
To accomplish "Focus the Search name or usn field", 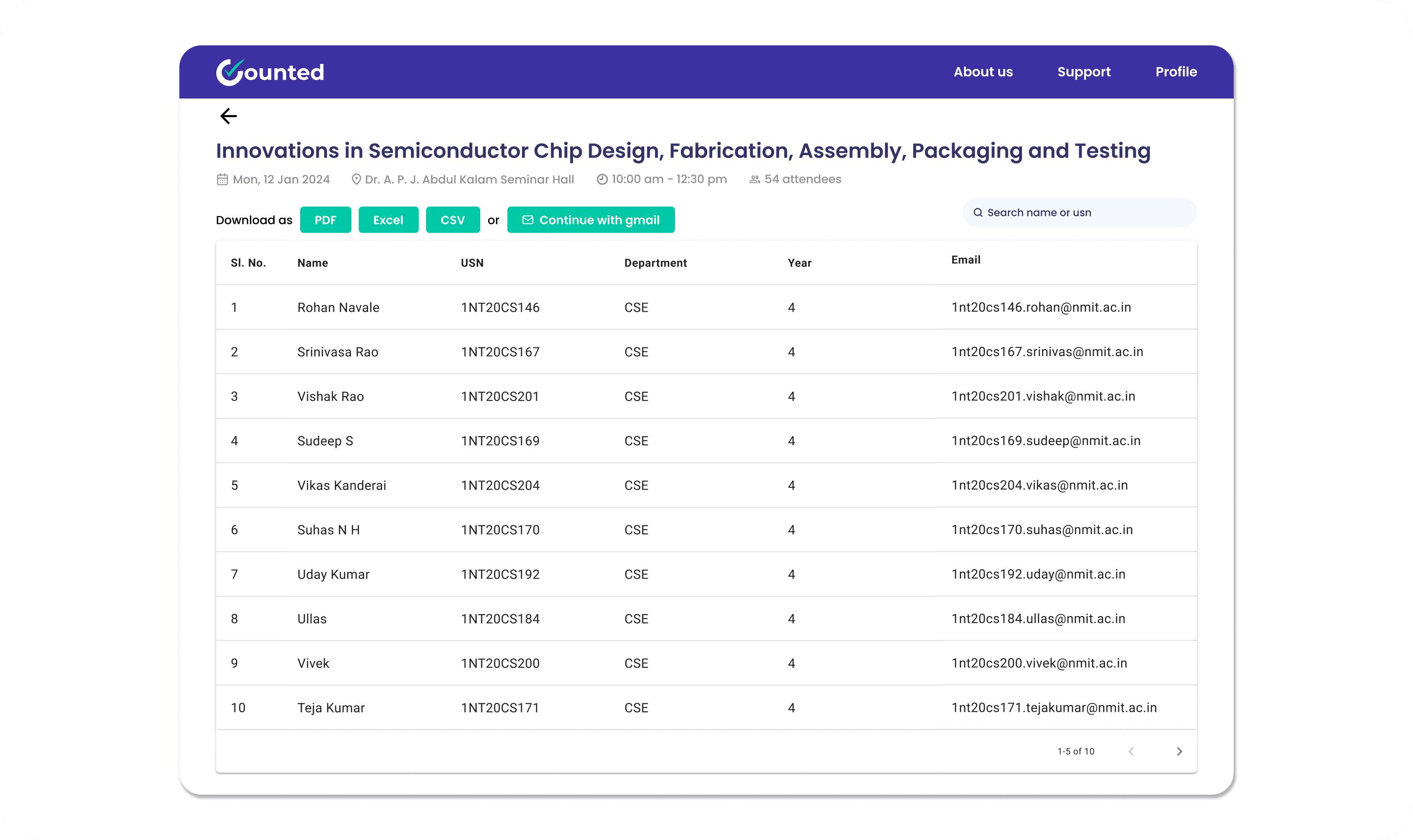I will tap(1079, 213).
